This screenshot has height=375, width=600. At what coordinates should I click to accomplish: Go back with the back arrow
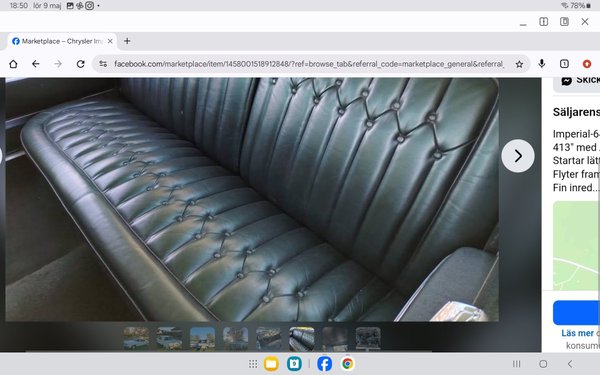coord(36,64)
